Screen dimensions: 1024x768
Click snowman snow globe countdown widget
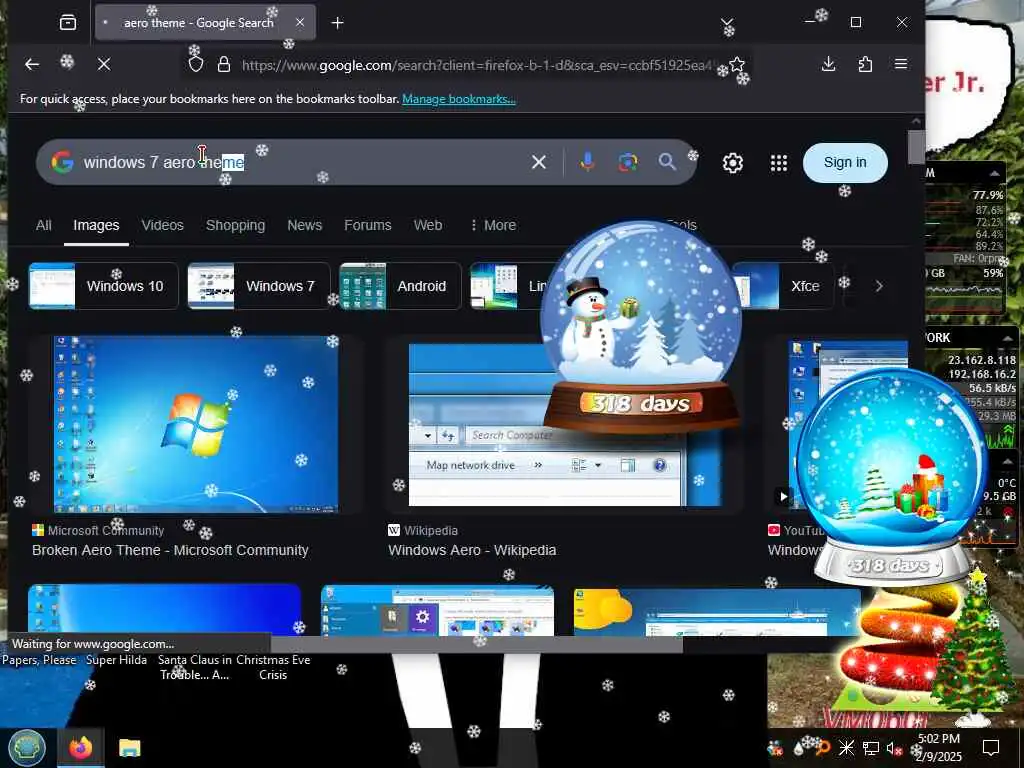pyautogui.click(x=641, y=327)
